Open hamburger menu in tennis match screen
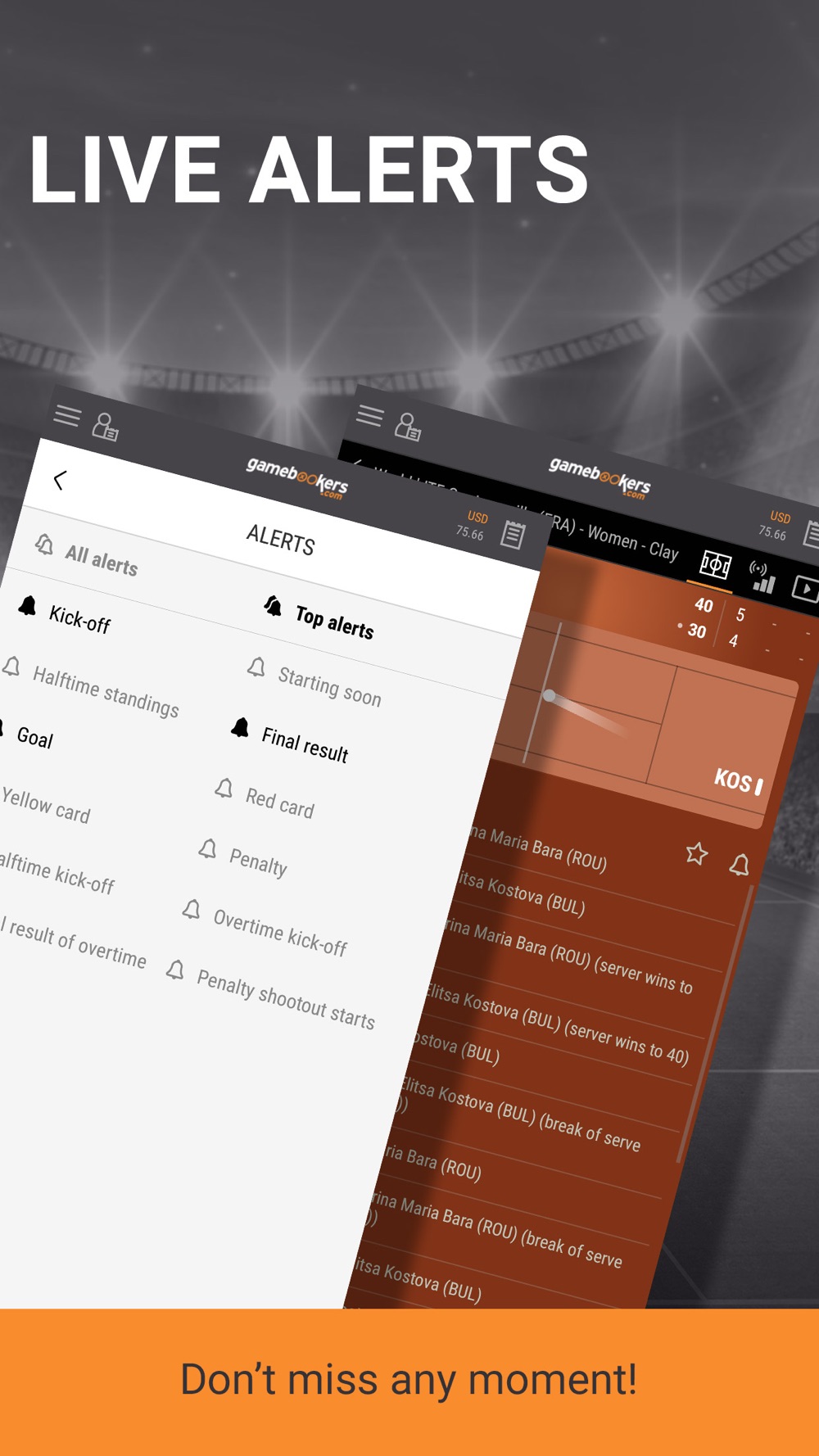Image resolution: width=819 pixels, height=1456 pixels. (x=369, y=416)
